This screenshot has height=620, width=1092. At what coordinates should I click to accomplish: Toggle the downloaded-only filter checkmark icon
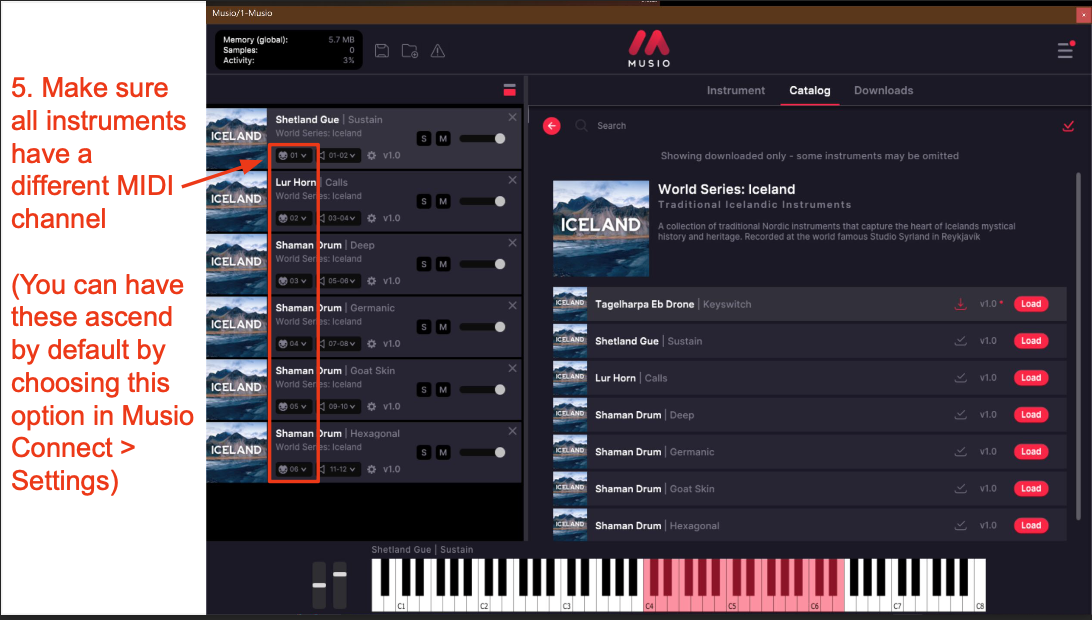click(x=1068, y=126)
